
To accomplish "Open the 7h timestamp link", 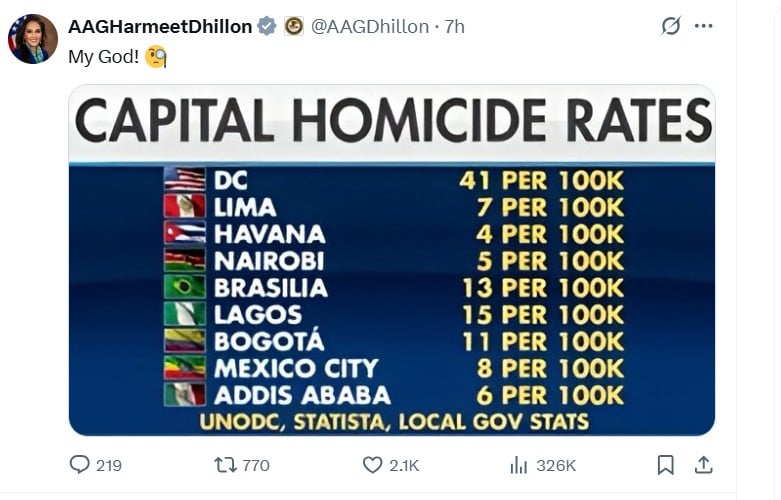I will (x=454, y=26).
